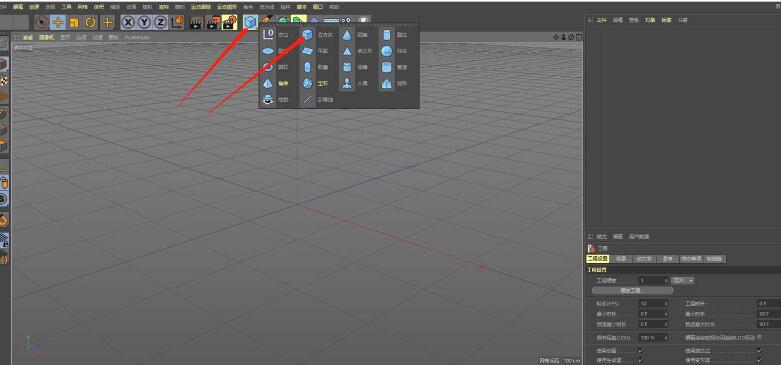Render to Picture Viewer icon
The height and width of the screenshot is (365, 781).
[x=213, y=22]
